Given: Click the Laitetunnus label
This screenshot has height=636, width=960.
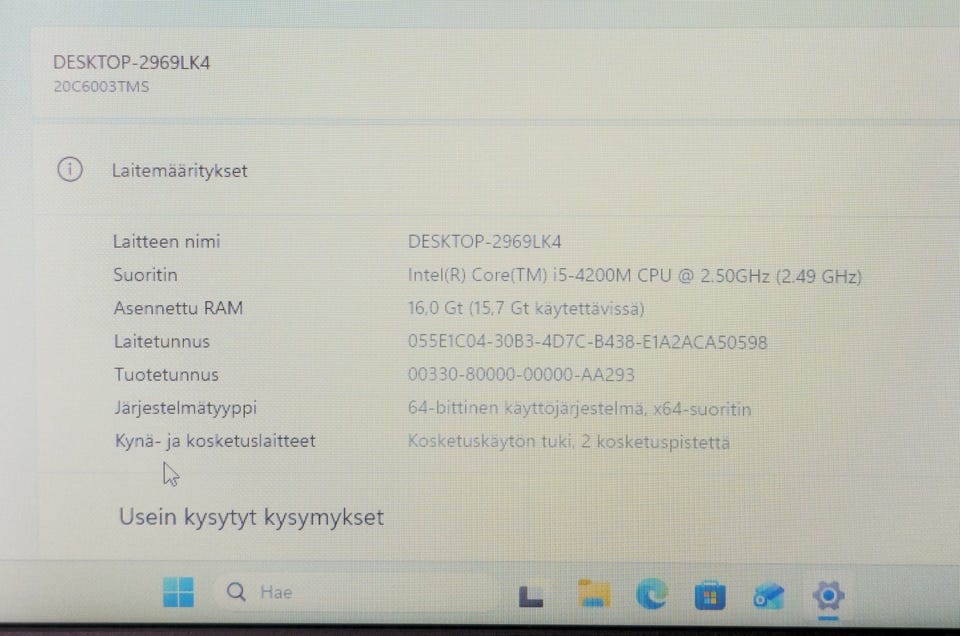Looking at the screenshot, I should click(x=162, y=341).
